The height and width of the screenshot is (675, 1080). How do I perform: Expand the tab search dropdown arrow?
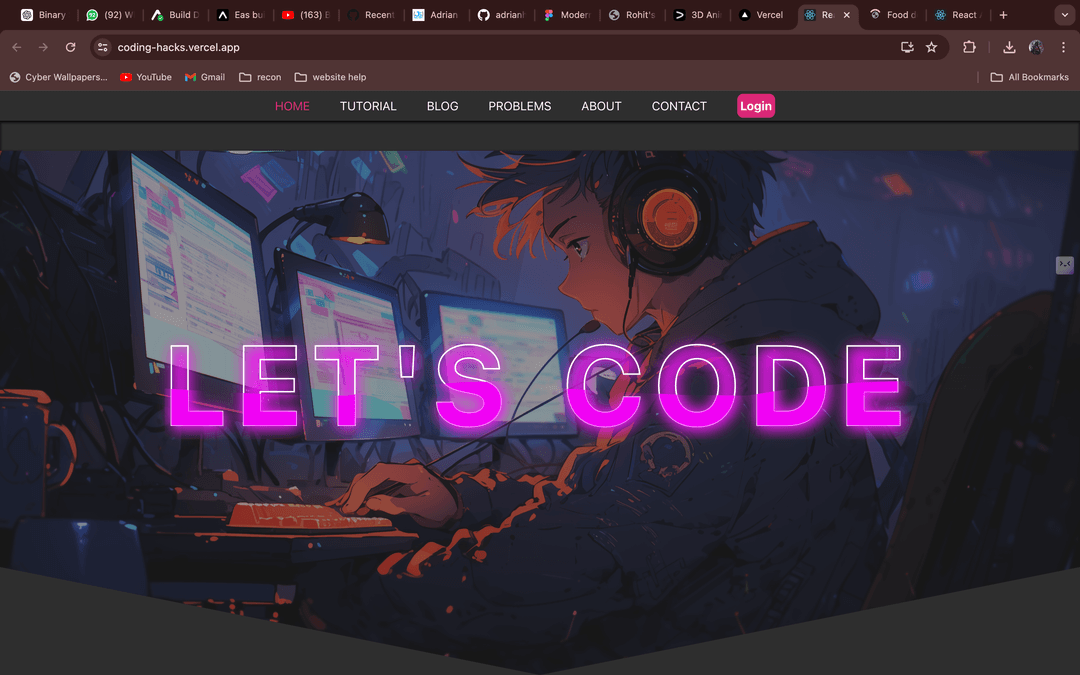[x=1064, y=15]
